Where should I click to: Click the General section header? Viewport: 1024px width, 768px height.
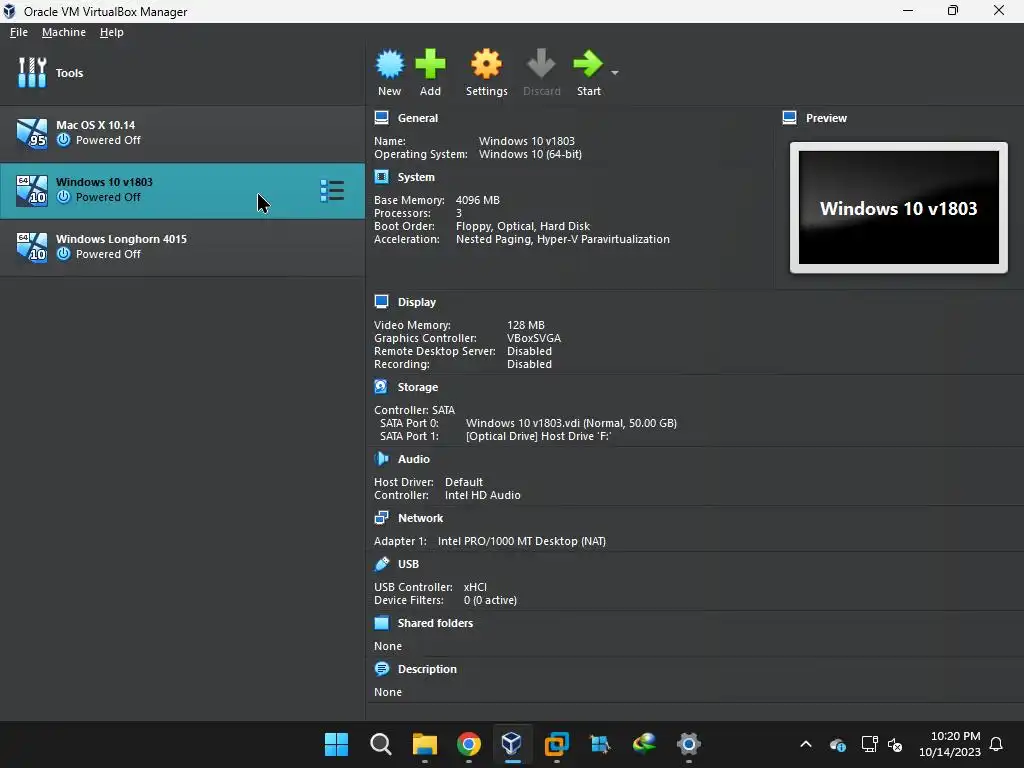point(418,118)
